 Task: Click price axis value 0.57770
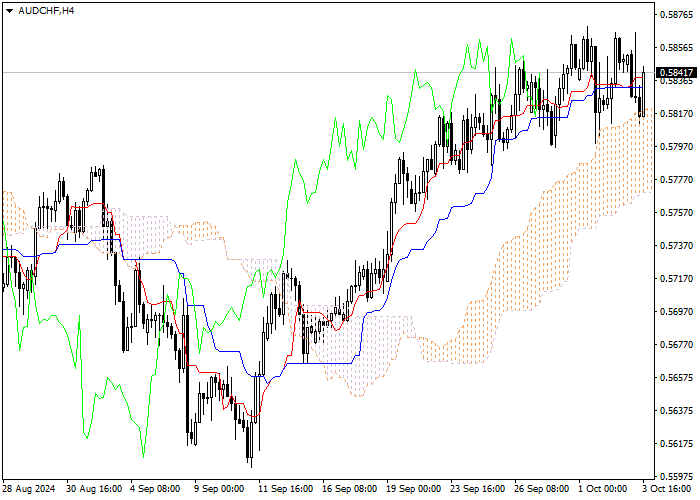677,180
